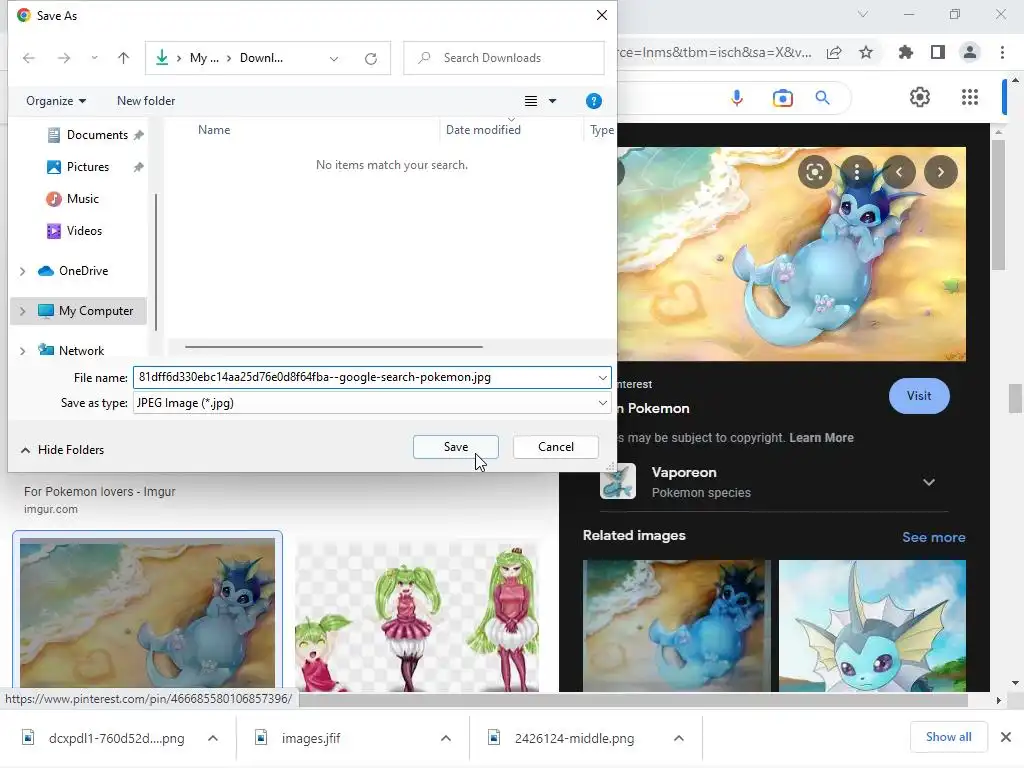Click the horizontal scrollbar in file list
Image resolution: width=1024 pixels, height=768 pixels.
pyautogui.click(x=334, y=347)
